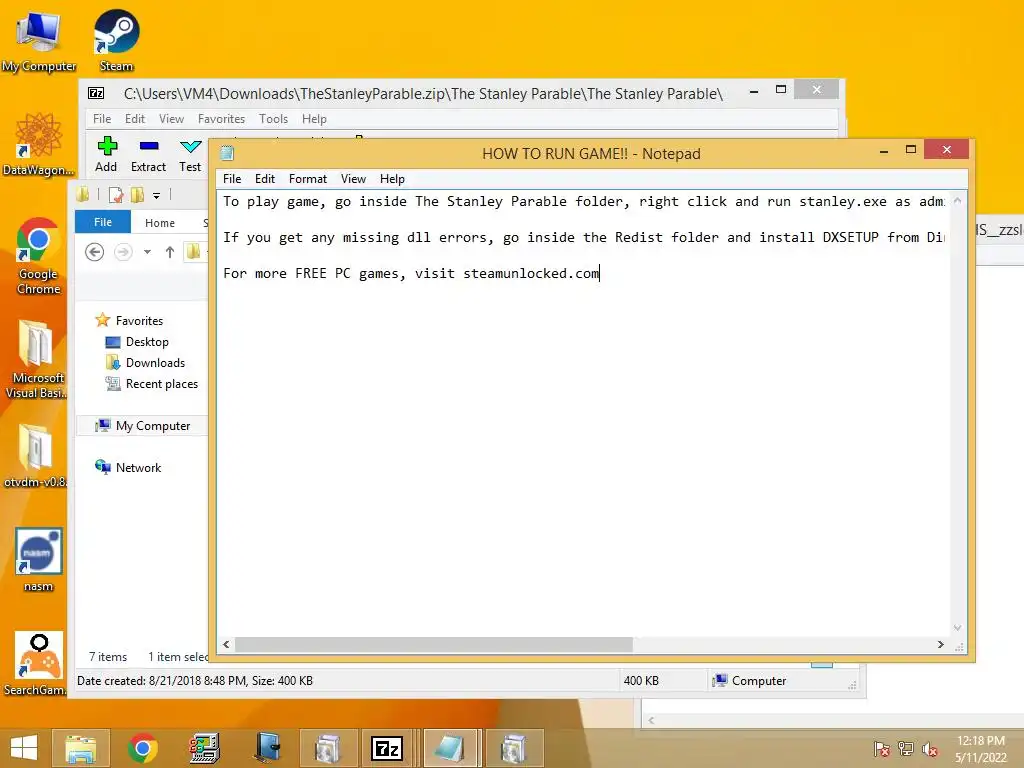Select Favorites in Explorer navigation pane
Viewport: 1024px width, 768px height.
(x=129, y=321)
